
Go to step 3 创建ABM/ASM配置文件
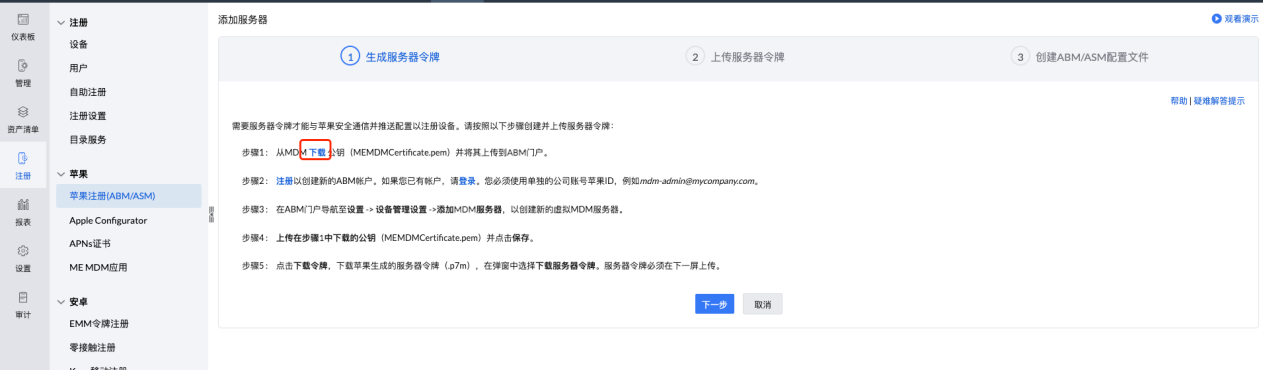click(1080, 57)
